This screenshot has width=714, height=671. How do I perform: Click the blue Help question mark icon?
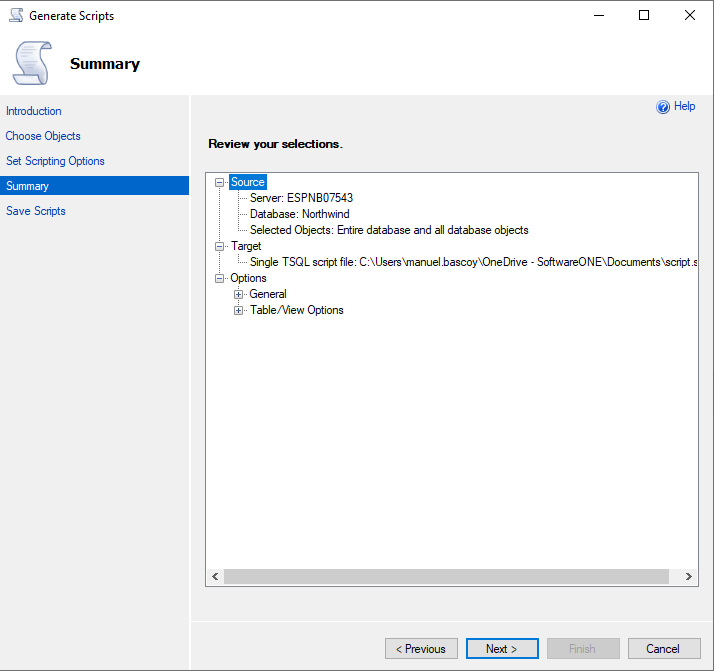tap(662, 107)
